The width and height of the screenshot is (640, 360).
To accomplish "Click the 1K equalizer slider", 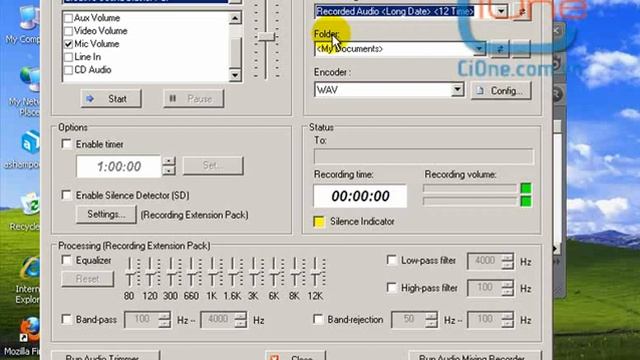I will click(212, 272).
